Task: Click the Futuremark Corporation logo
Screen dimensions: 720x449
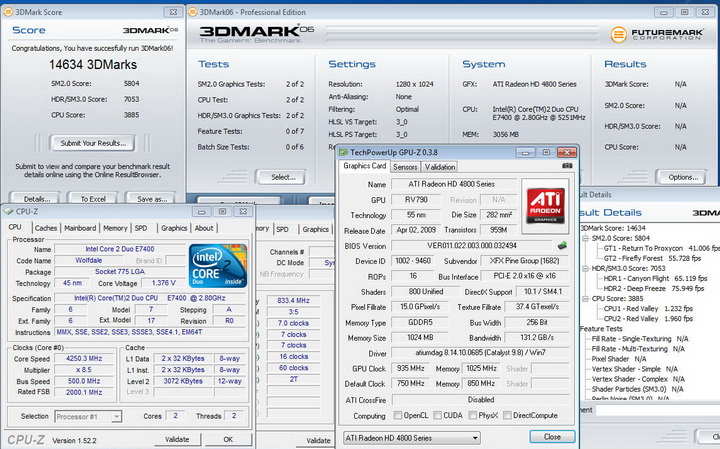Action: (657, 34)
